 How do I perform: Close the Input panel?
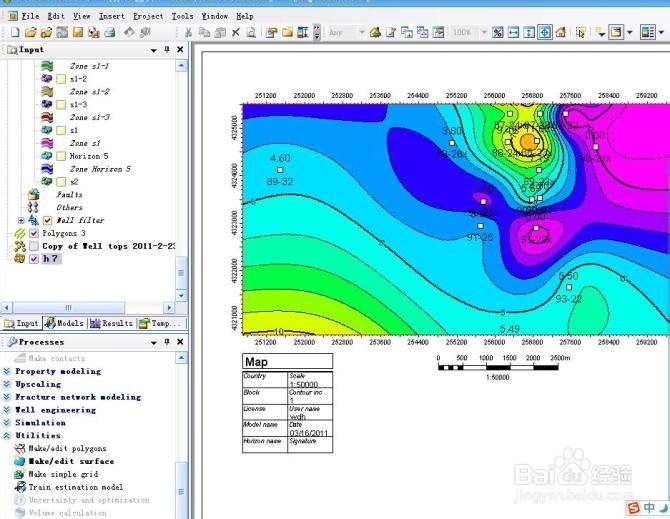[180, 50]
